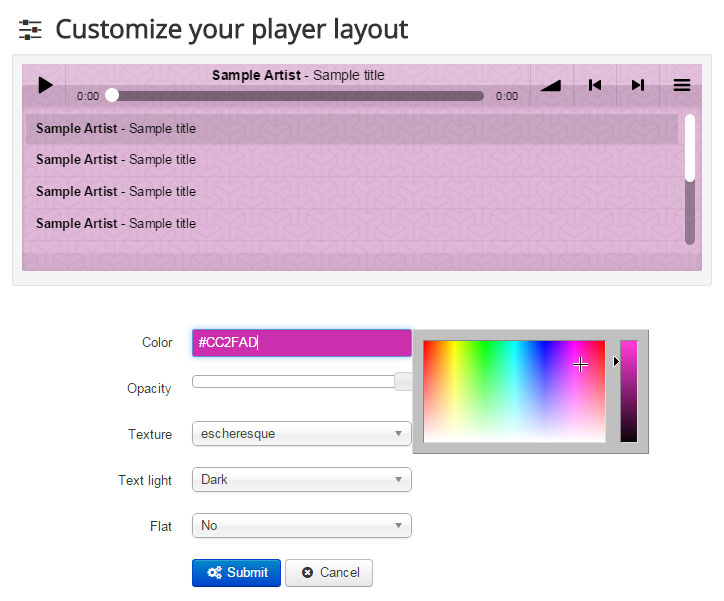
Task: Click the sliders icon beside the heading
Action: tap(31, 30)
